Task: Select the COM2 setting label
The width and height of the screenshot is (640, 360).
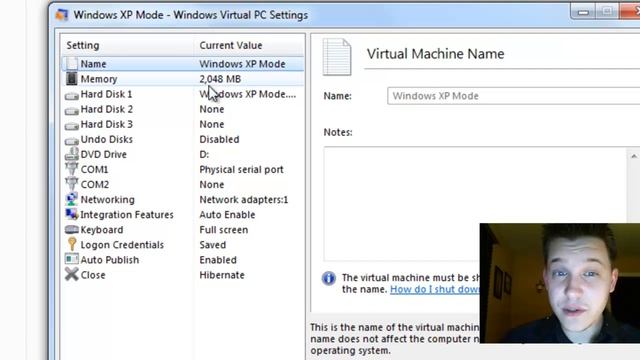Action: coord(95,185)
